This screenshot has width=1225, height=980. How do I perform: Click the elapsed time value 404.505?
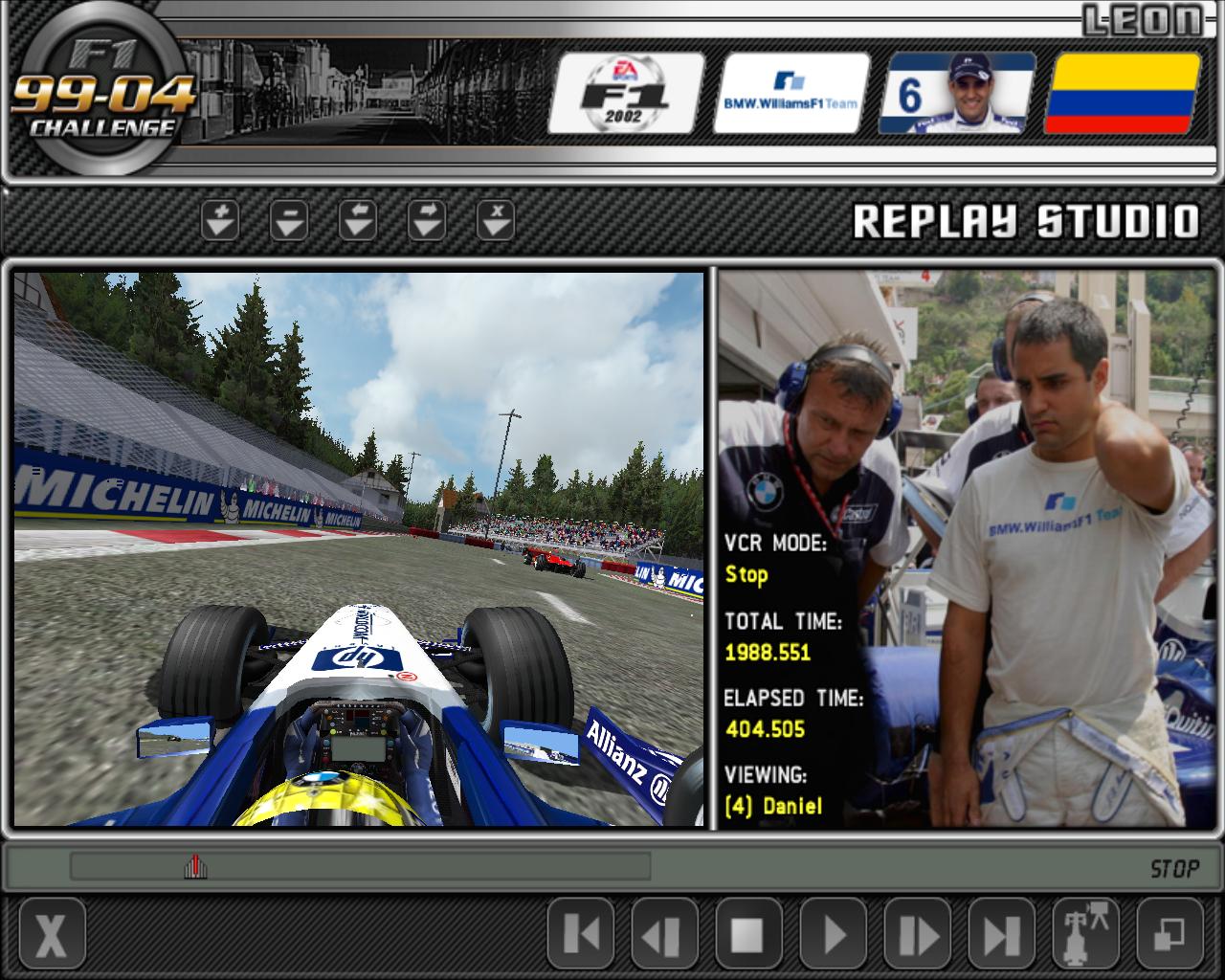(765, 729)
